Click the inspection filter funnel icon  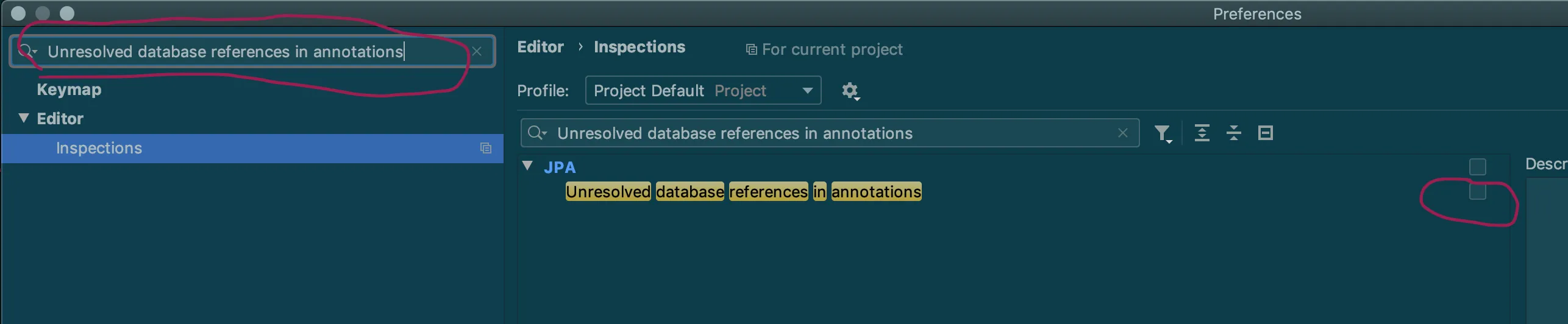pos(1162,133)
